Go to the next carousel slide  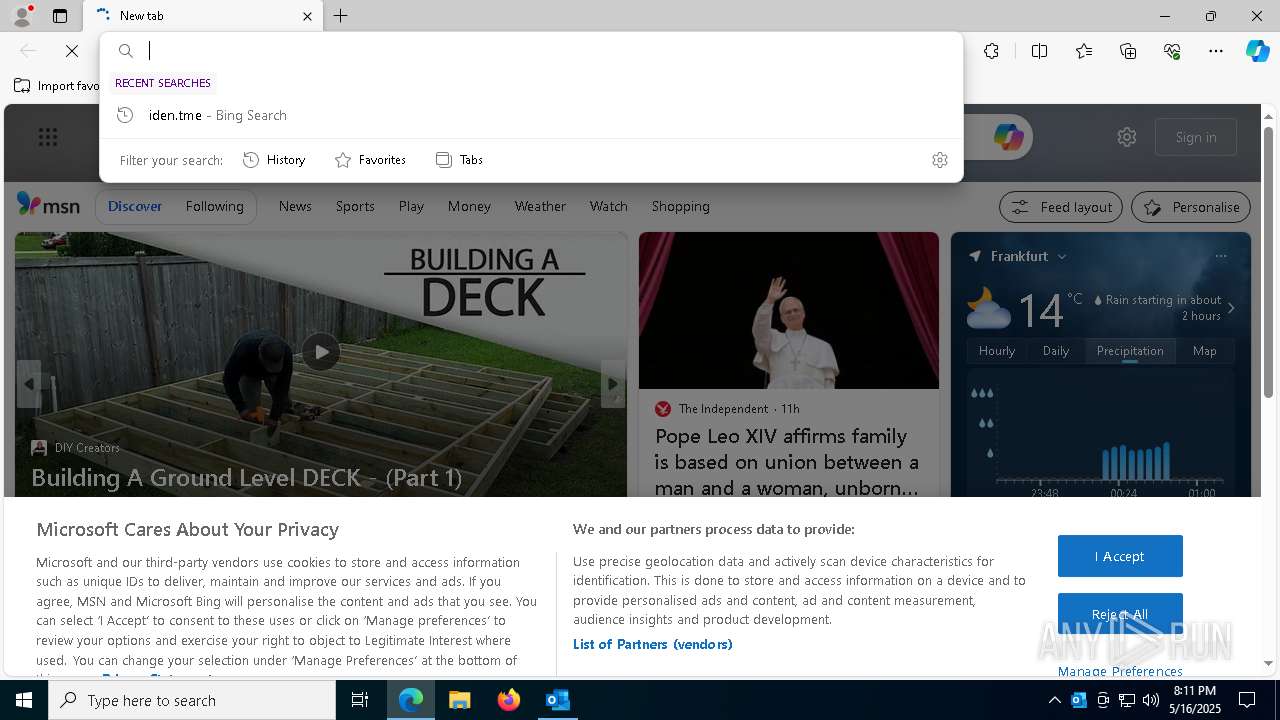pyautogui.click(x=613, y=384)
